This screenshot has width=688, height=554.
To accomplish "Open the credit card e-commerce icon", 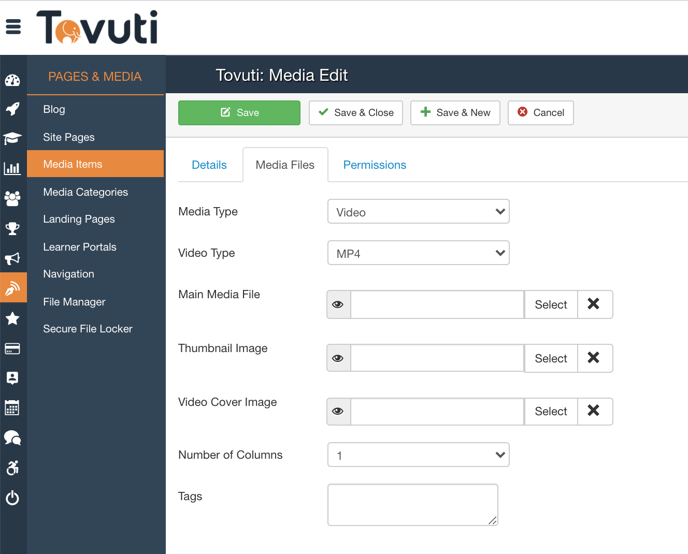I will click(12, 348).
